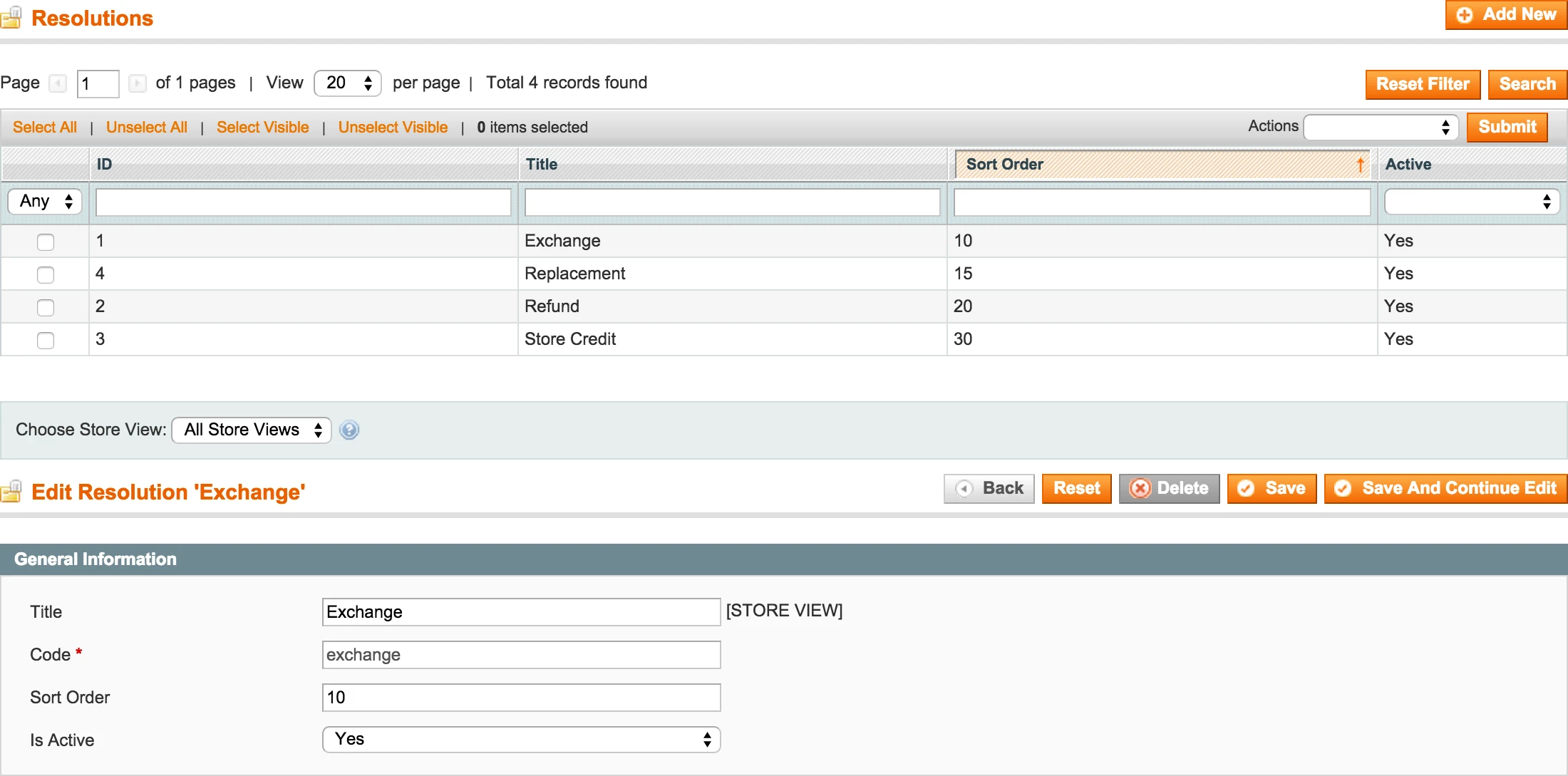Image resolution: width=1568 pixels, height=776 pixels.
Task: Click the Add New plus icon
Action: 1465,14
